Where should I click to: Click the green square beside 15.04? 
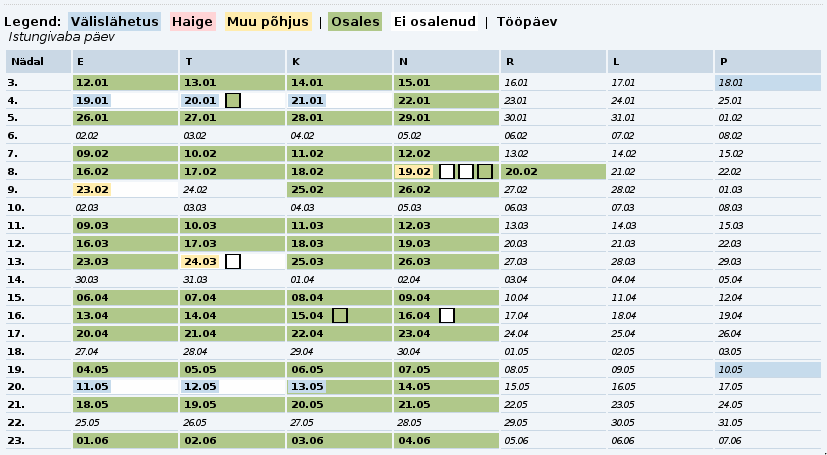coord(340,316)
